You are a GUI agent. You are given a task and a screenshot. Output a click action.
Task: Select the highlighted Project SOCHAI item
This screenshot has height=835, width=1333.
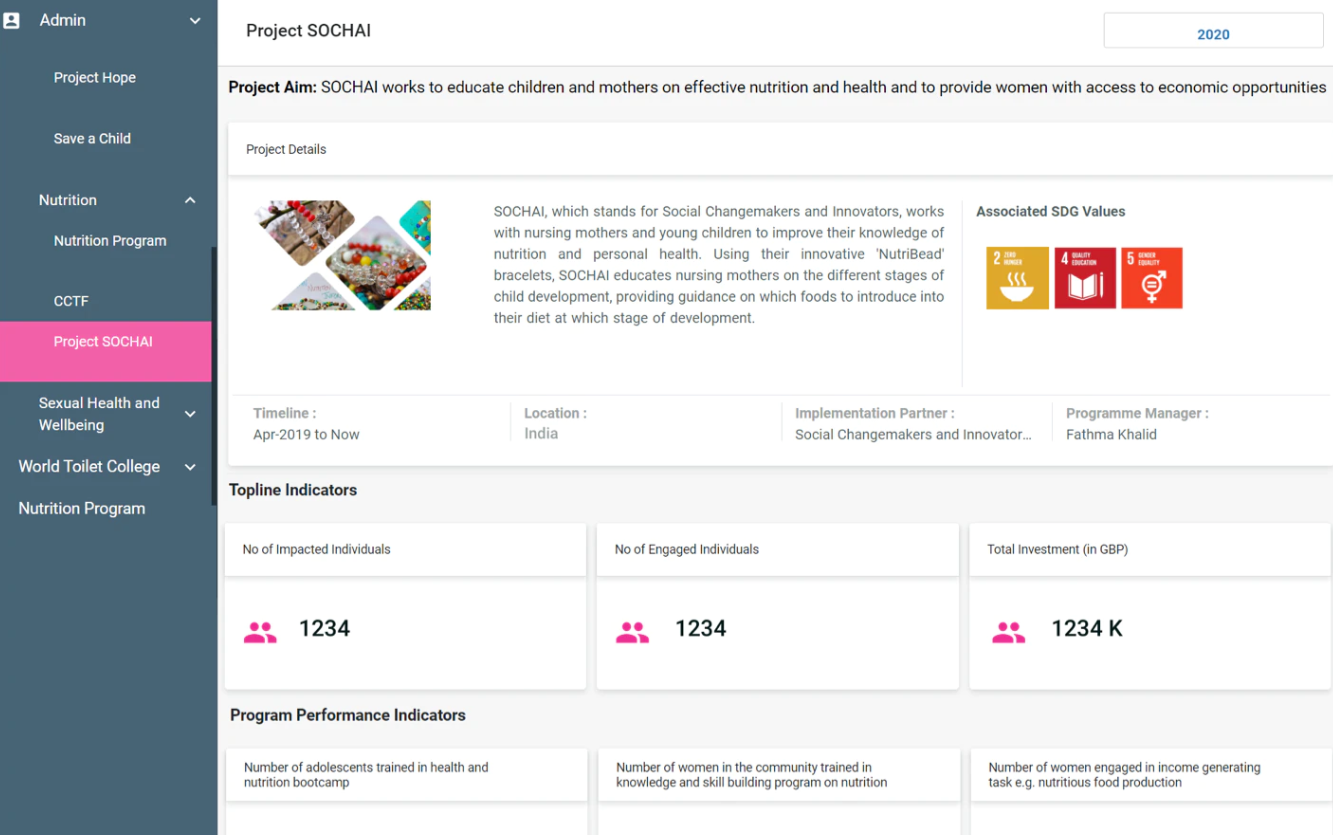point(103,342)
